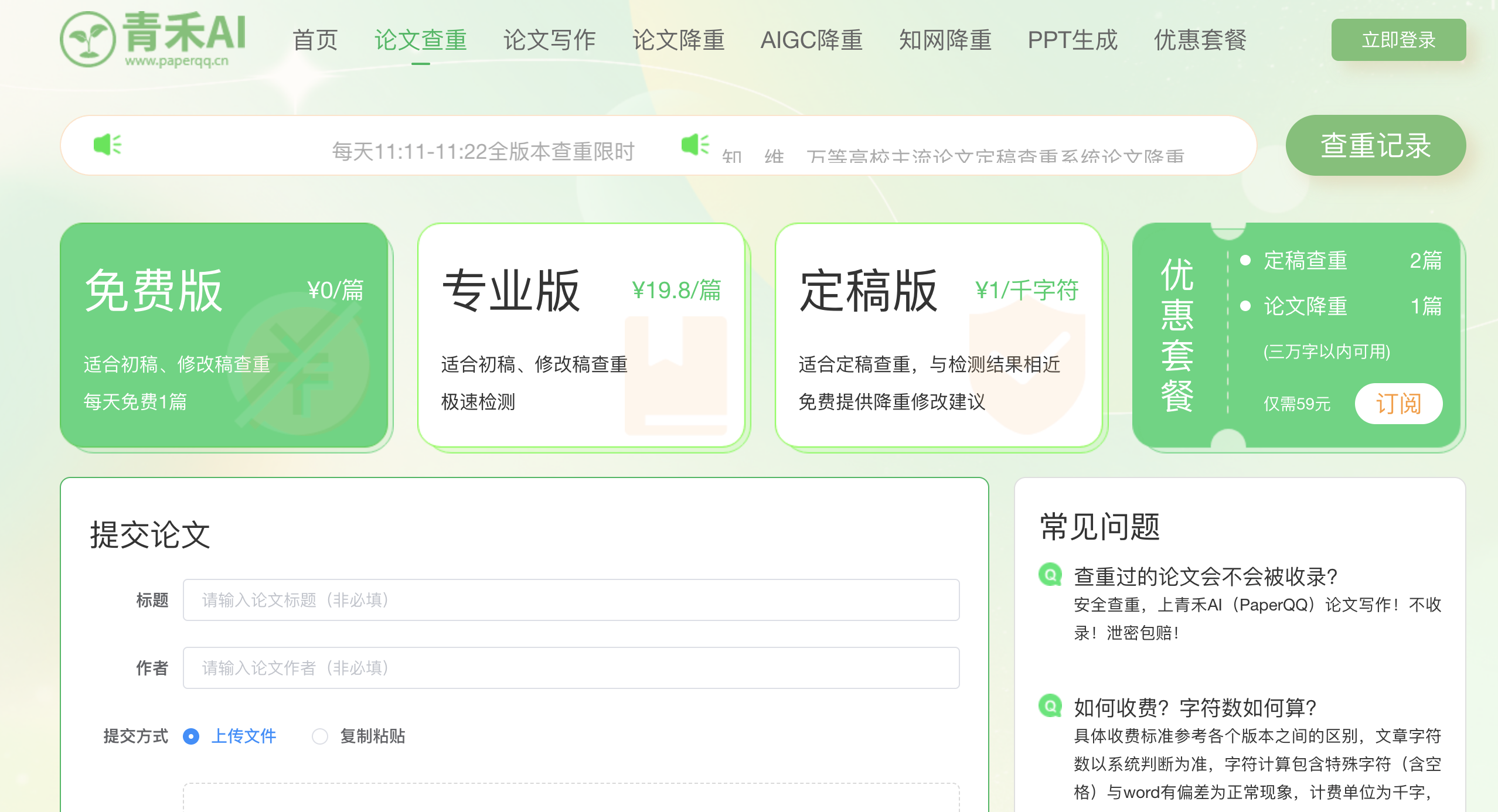1498x812 pixels.
Task: Click the left announcement speaker icon
Action: coord(107,144)
